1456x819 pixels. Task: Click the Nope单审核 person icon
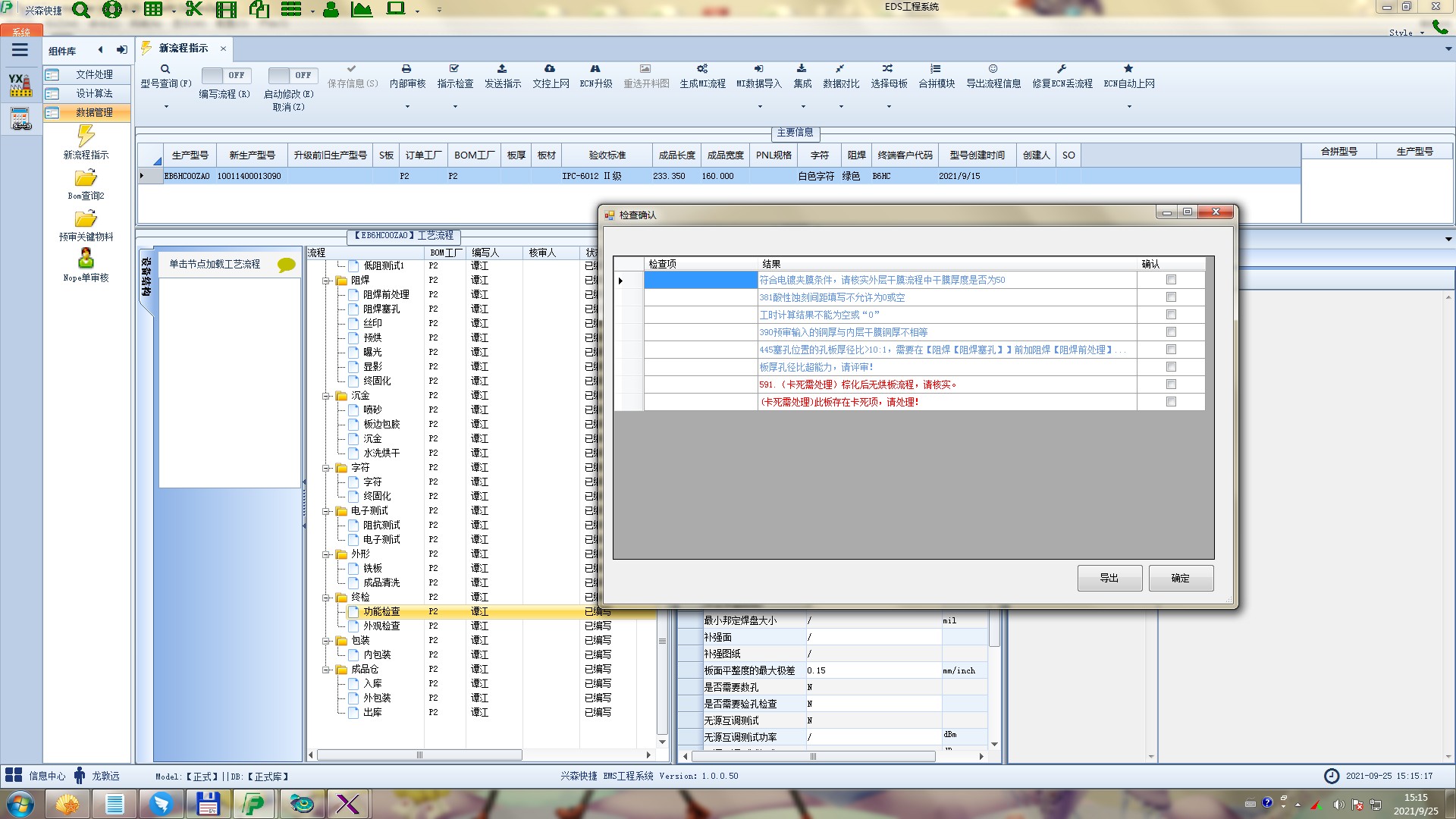86,259
